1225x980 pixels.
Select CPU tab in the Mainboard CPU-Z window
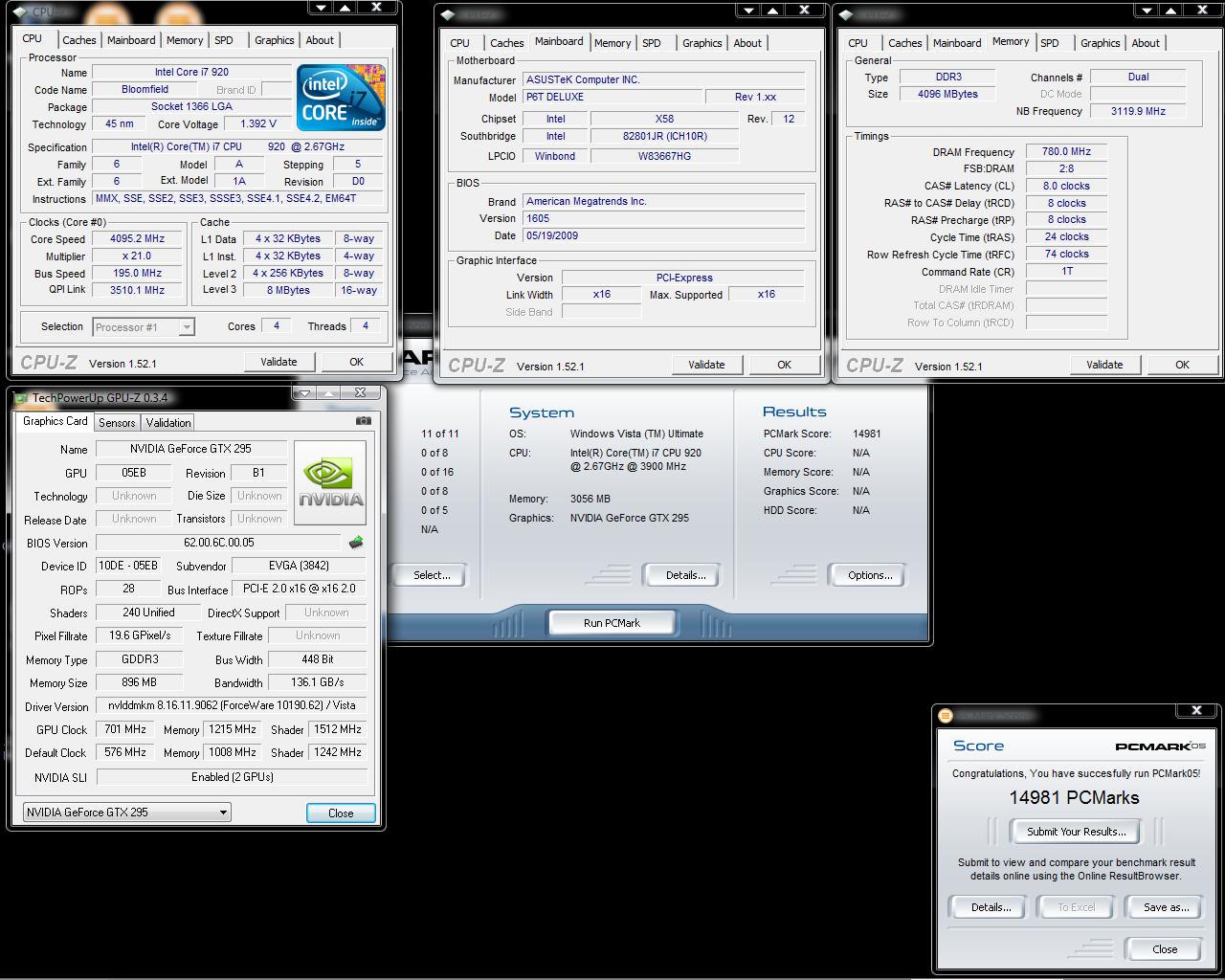(460, 43)
